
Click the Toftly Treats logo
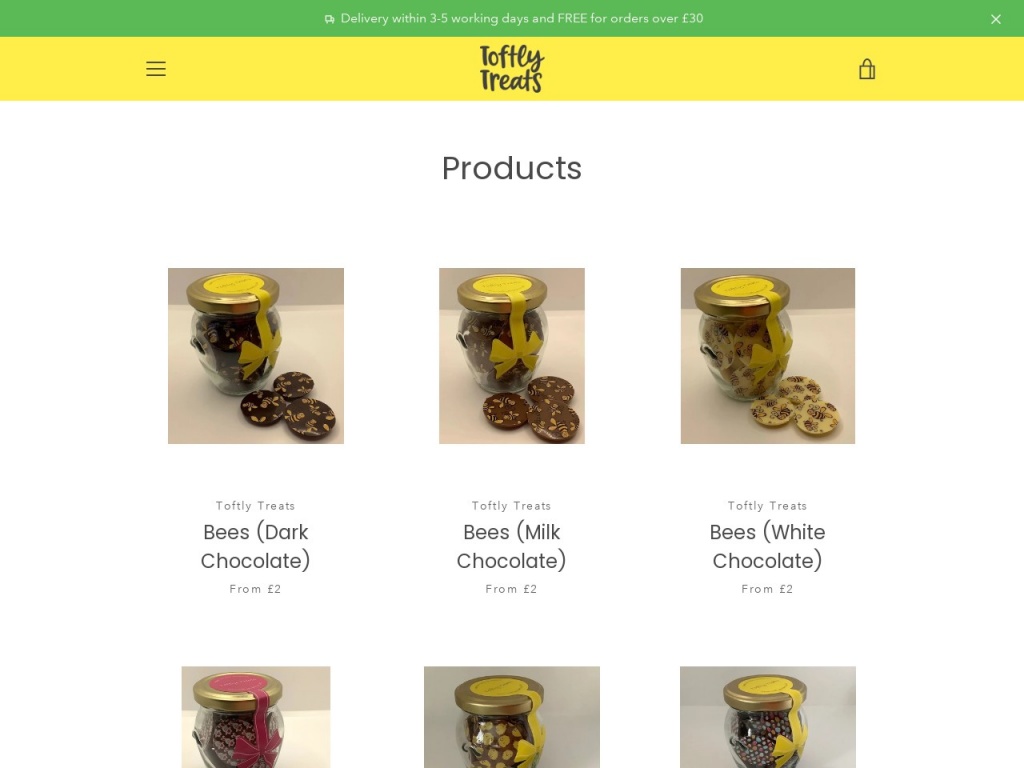[x=511, y=69]
